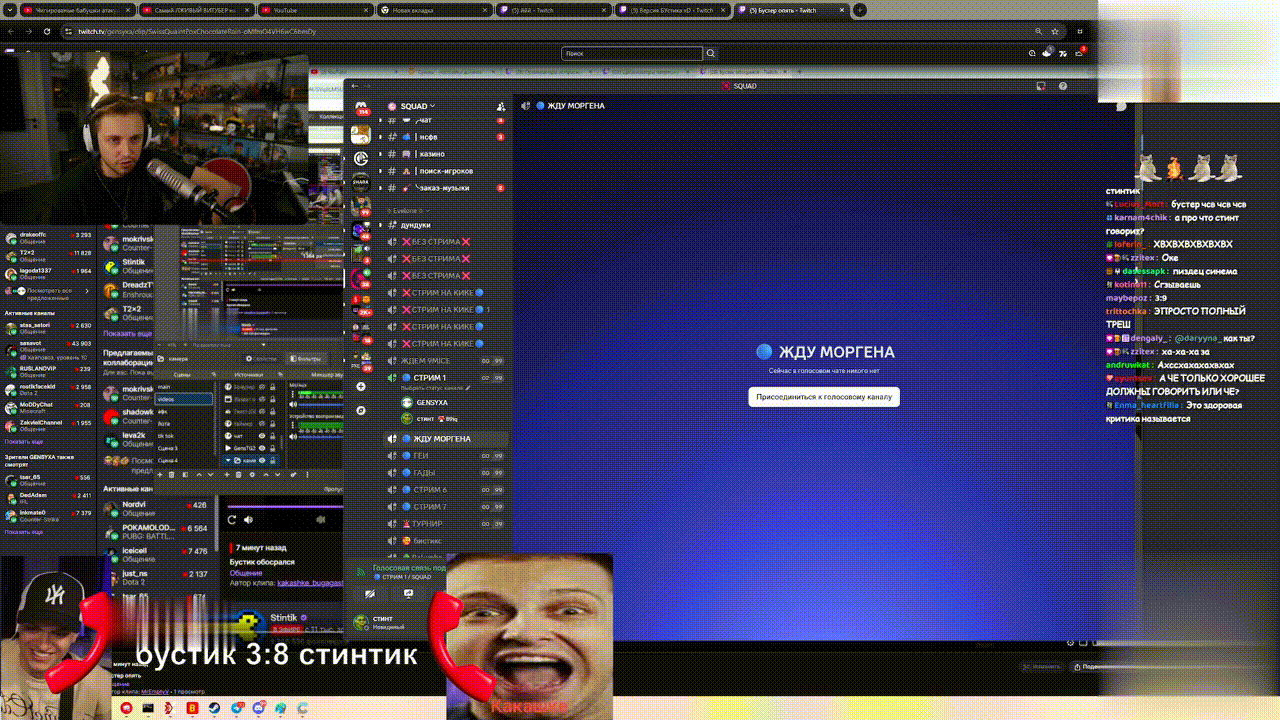
Task: Click the browser back arrow
Action: (10, 31)
